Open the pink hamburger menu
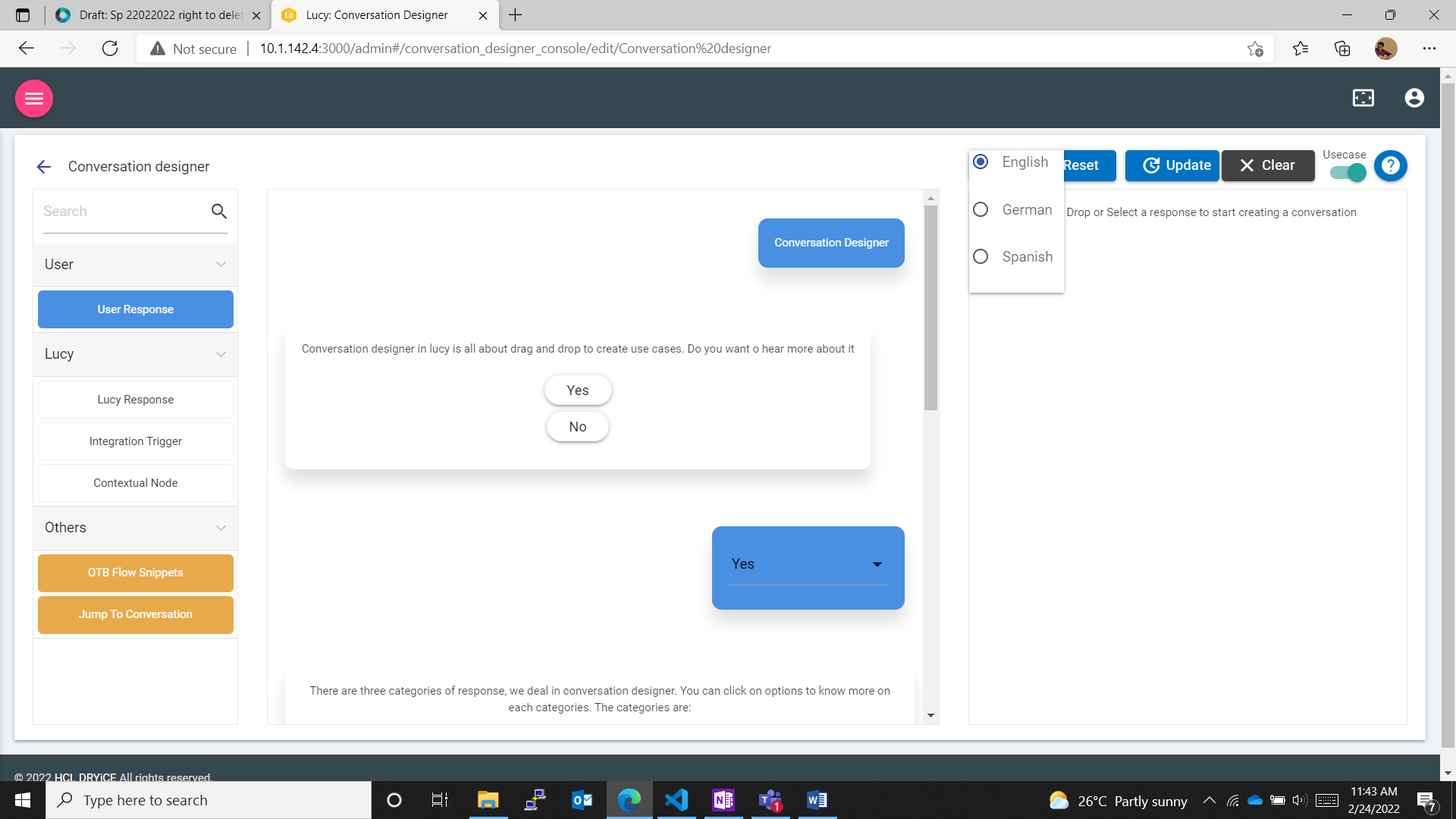The width and height of the screenshot is (1456, 819). point(34,99)
